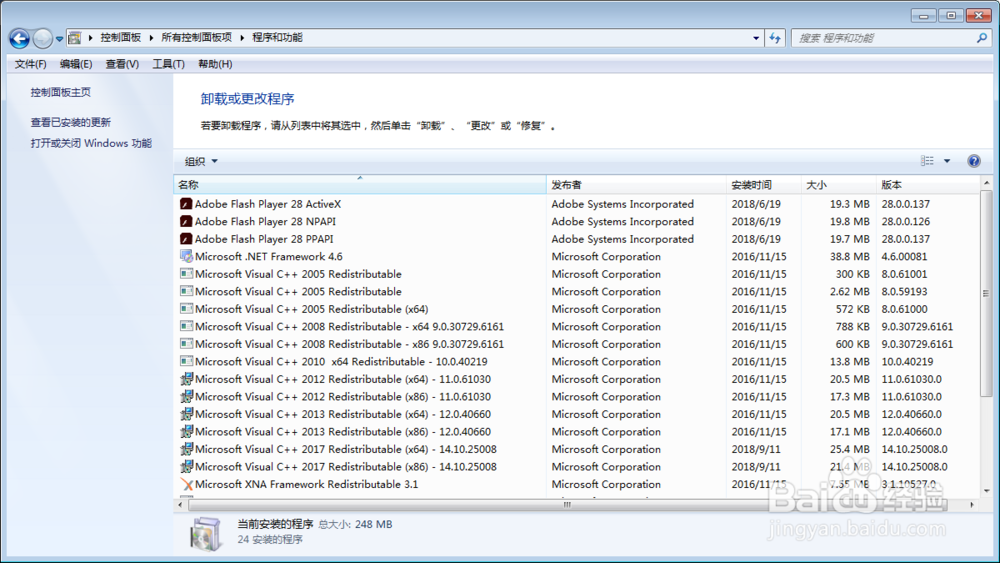Click icon of Visual C++ 2012 (x86) 11.0.61030

[186, 397]
